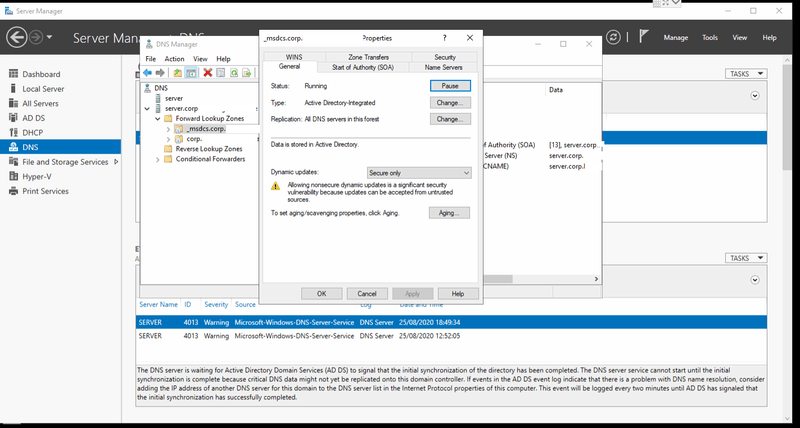Image resolution: width=800 pixels, height=428 pixels.
Task: Click the Hyper-V sidebar icon
Action: point(14,177)
